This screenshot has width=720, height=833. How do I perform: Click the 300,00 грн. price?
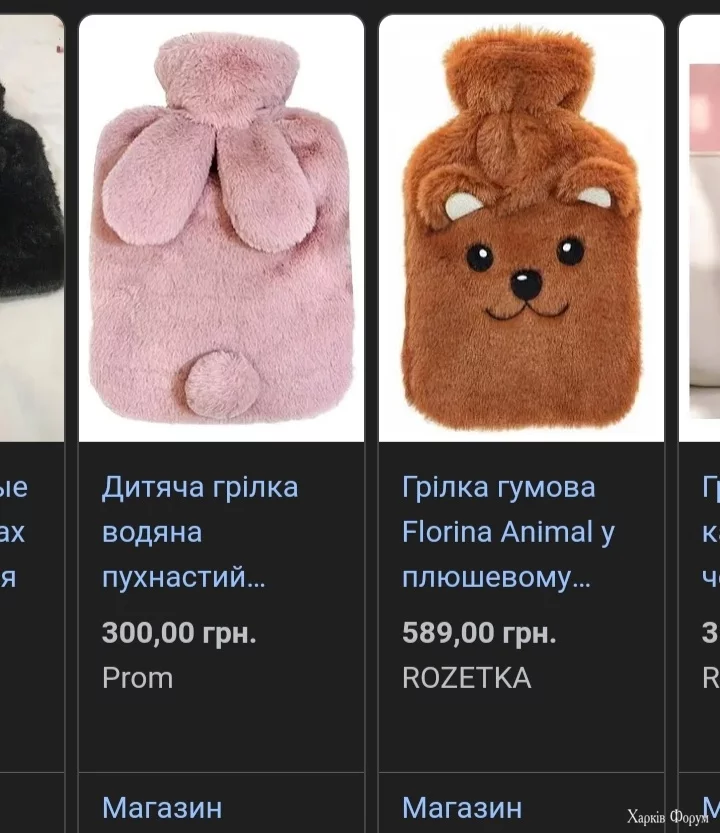pyautogui.click(x=179, y=633)
